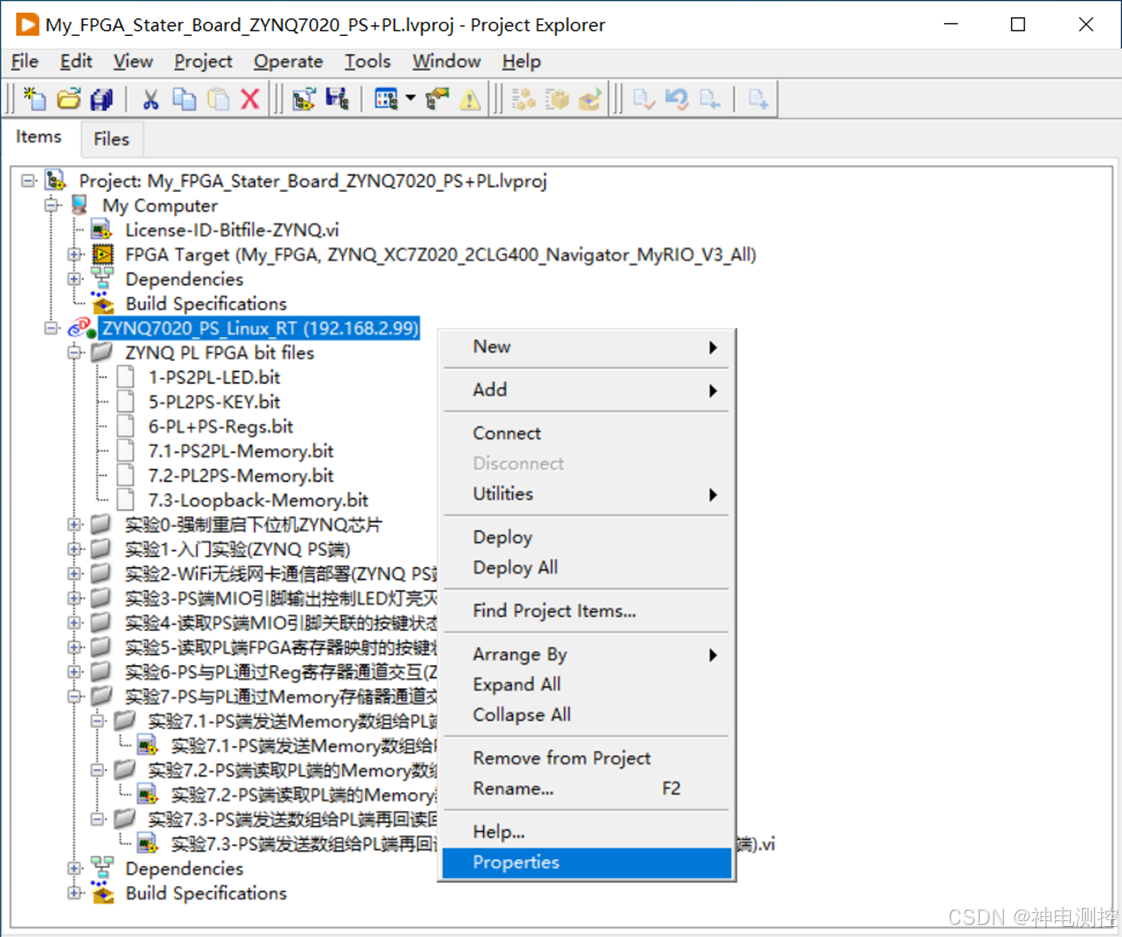Choose Rename... from the context menu

coord(587,789)
